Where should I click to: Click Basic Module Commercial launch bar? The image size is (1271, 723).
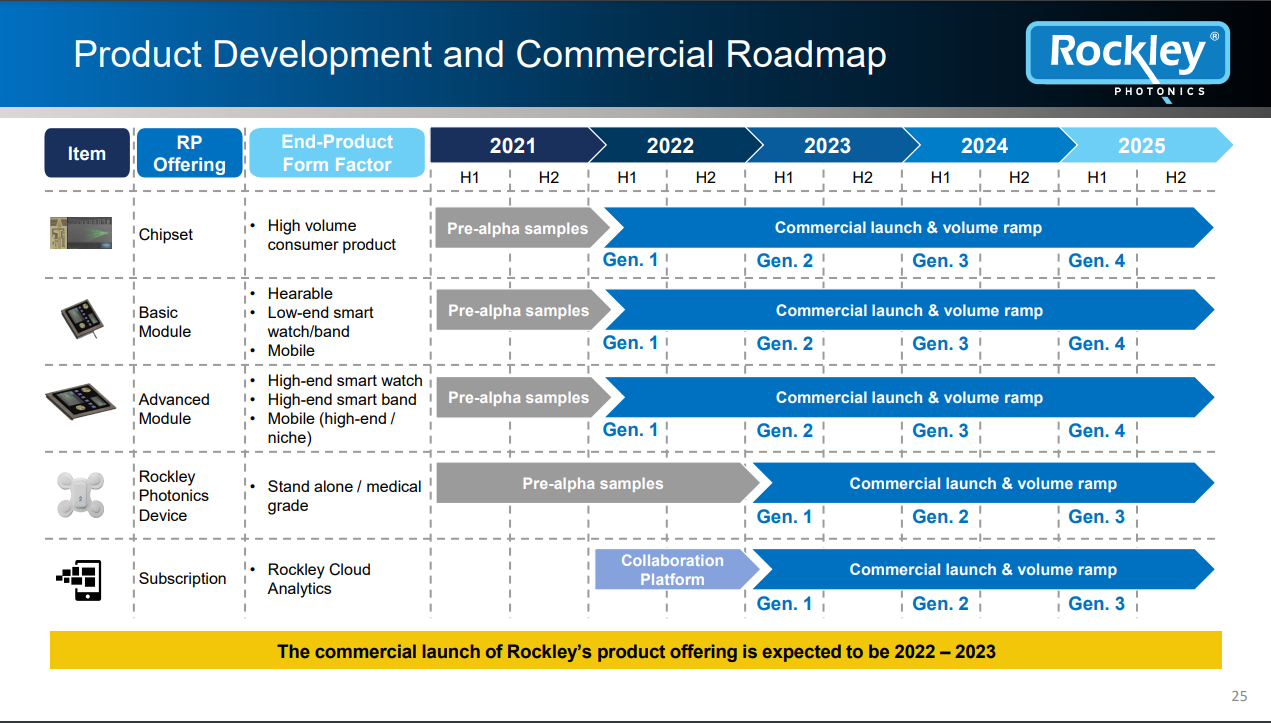click(x=908, y=310)
